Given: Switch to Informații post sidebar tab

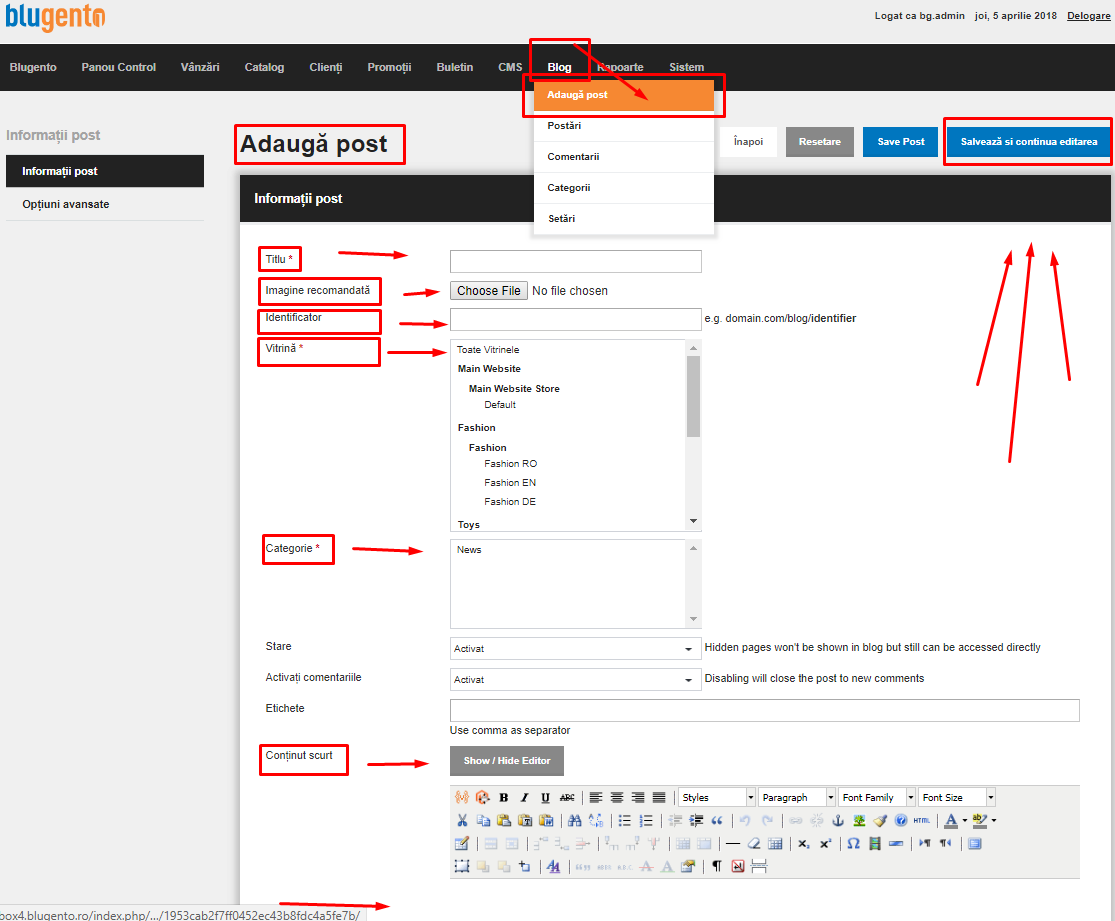Looking at the screenshot, I should click(105, 171).
